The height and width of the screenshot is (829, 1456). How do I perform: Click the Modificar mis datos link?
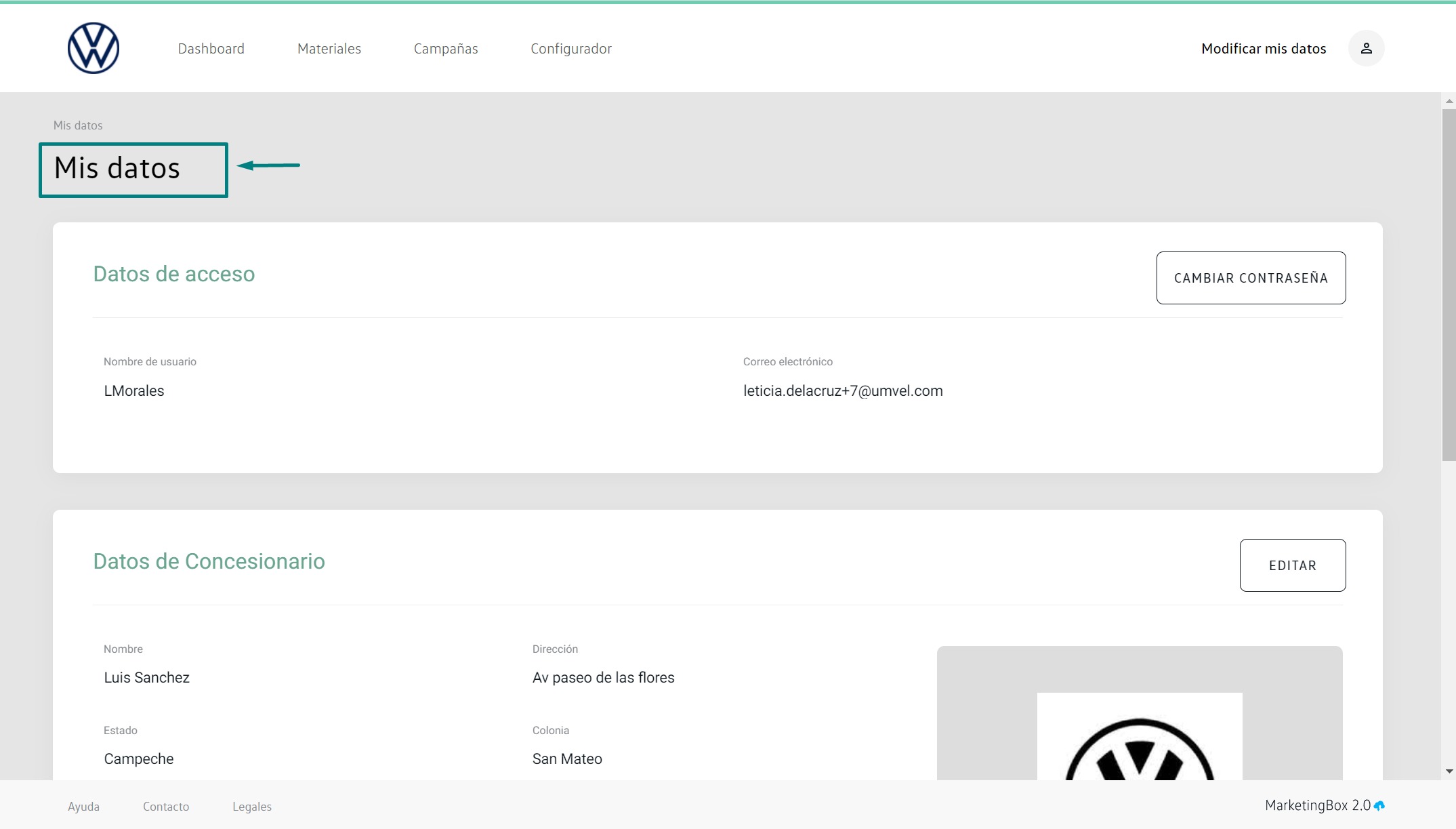point(1264,49)
